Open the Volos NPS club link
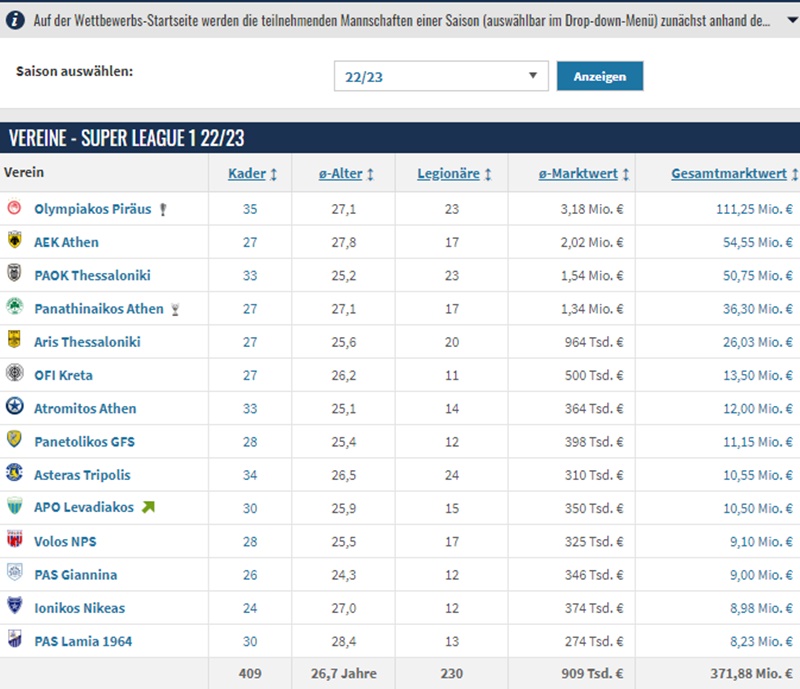Image resolution: width=800 pixels, height=689 pixels. (65, 542)
